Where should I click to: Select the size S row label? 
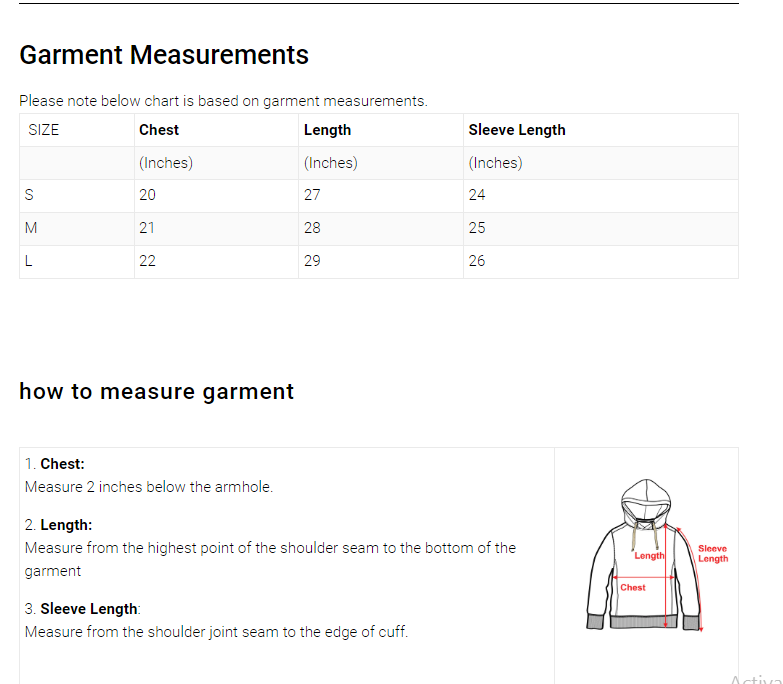(x=29, y=195)
